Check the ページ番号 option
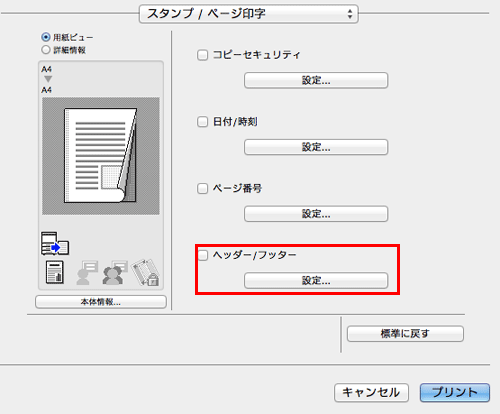The height and width of the screenshot is (414, 500). [x=202, y=188]
